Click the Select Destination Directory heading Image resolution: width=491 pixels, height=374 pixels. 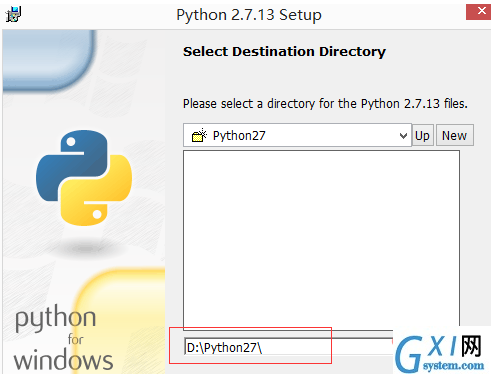pyautogui.click(x=284, y=52)
